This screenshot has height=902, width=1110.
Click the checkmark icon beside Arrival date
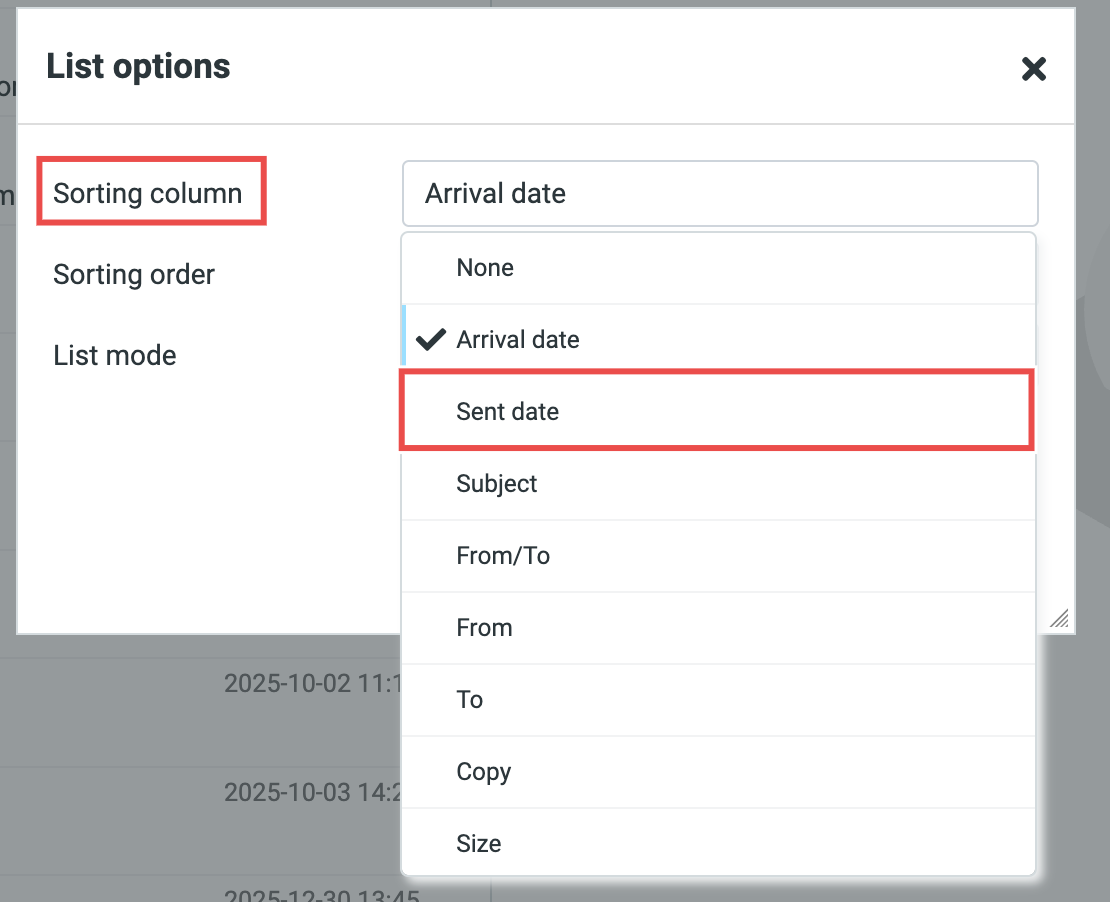pyautogui.click(x=431, y=340)
